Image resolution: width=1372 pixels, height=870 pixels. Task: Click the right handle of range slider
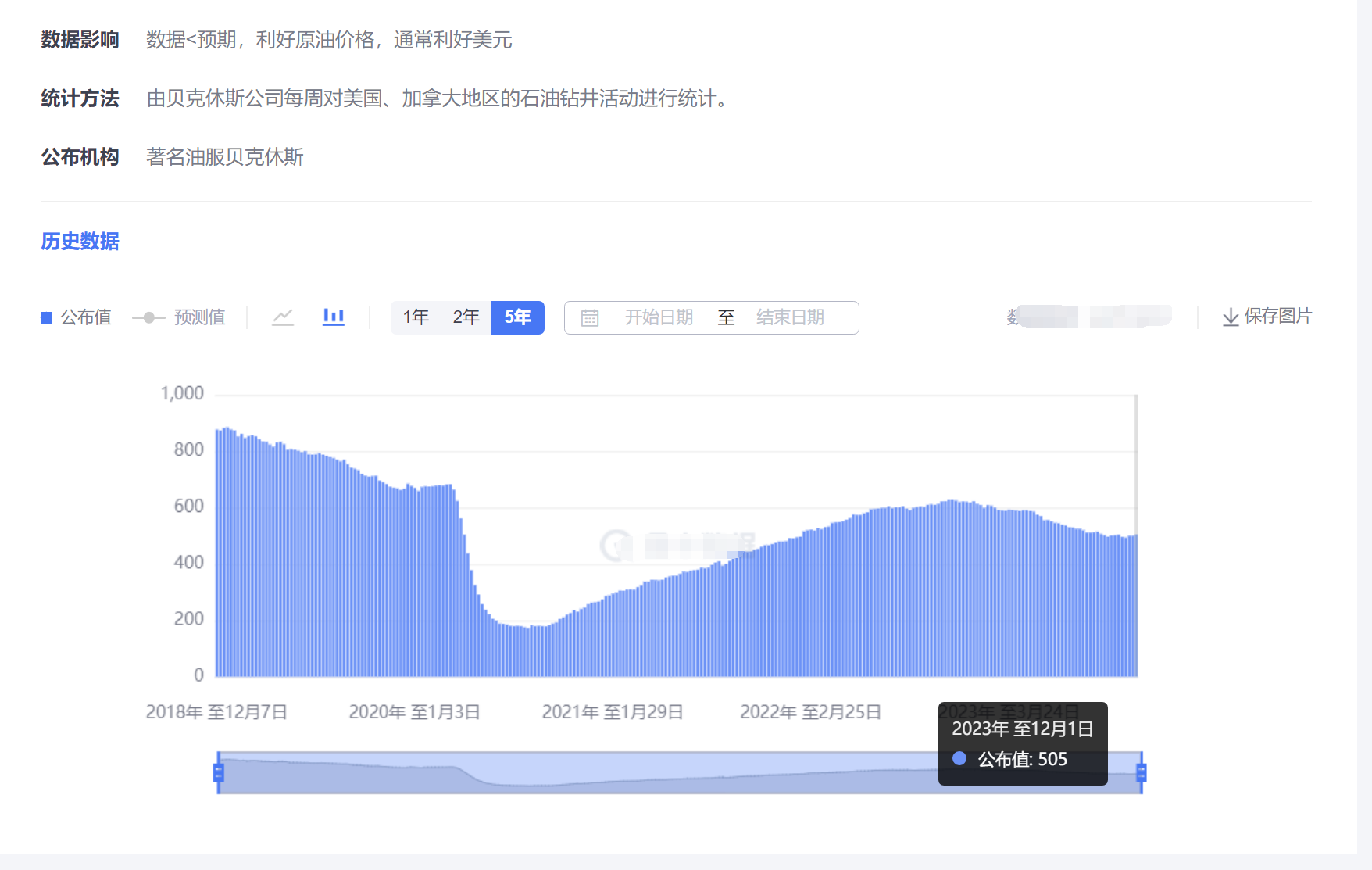[1142, 772]
